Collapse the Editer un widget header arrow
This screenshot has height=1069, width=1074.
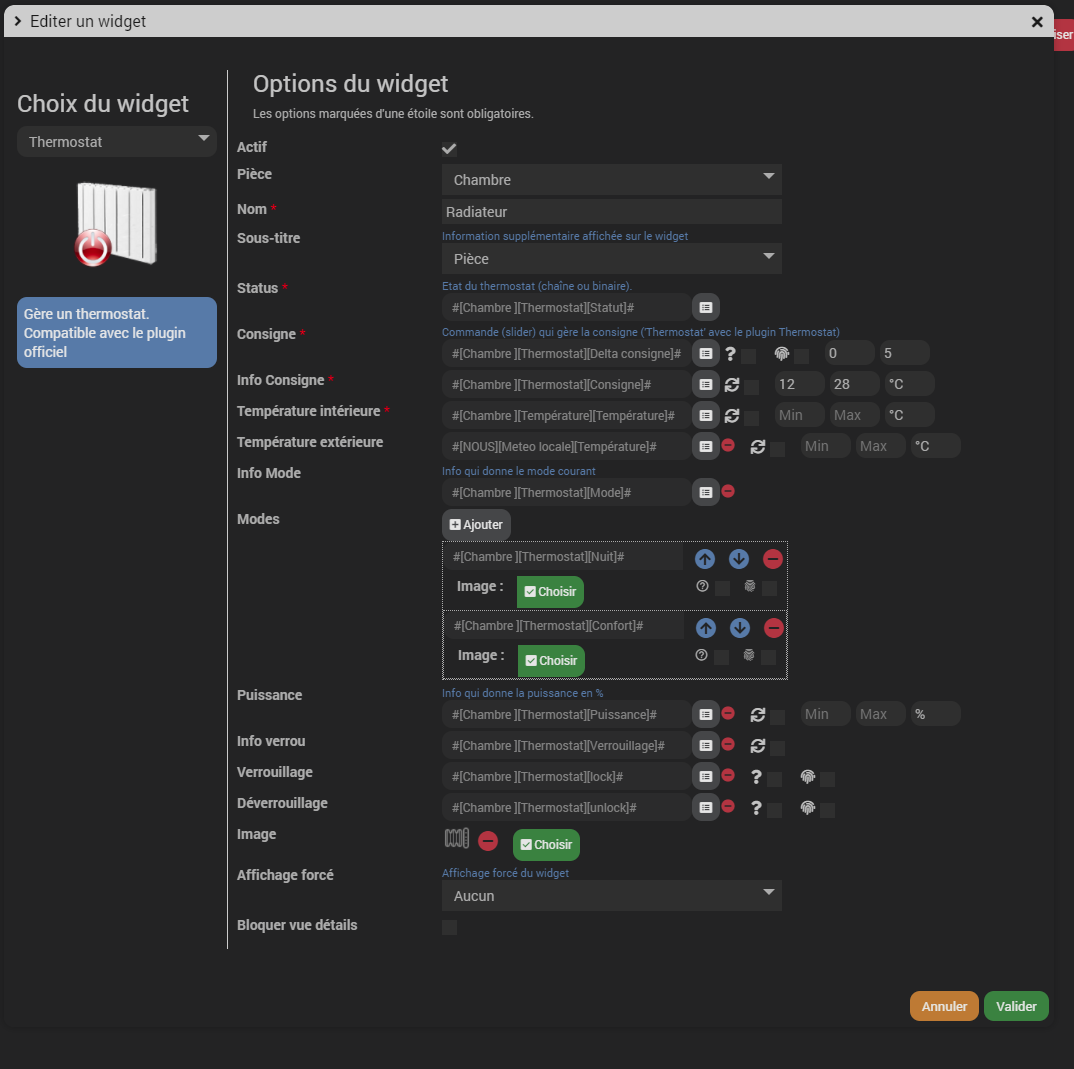18,21
